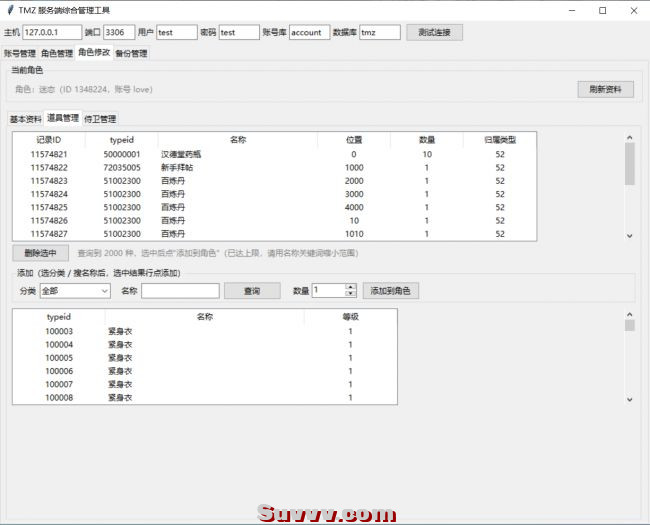This screenshot has height=525, width=650.
Task: Select record 11574823 百炼丹
Action: (x=274, y=181)
